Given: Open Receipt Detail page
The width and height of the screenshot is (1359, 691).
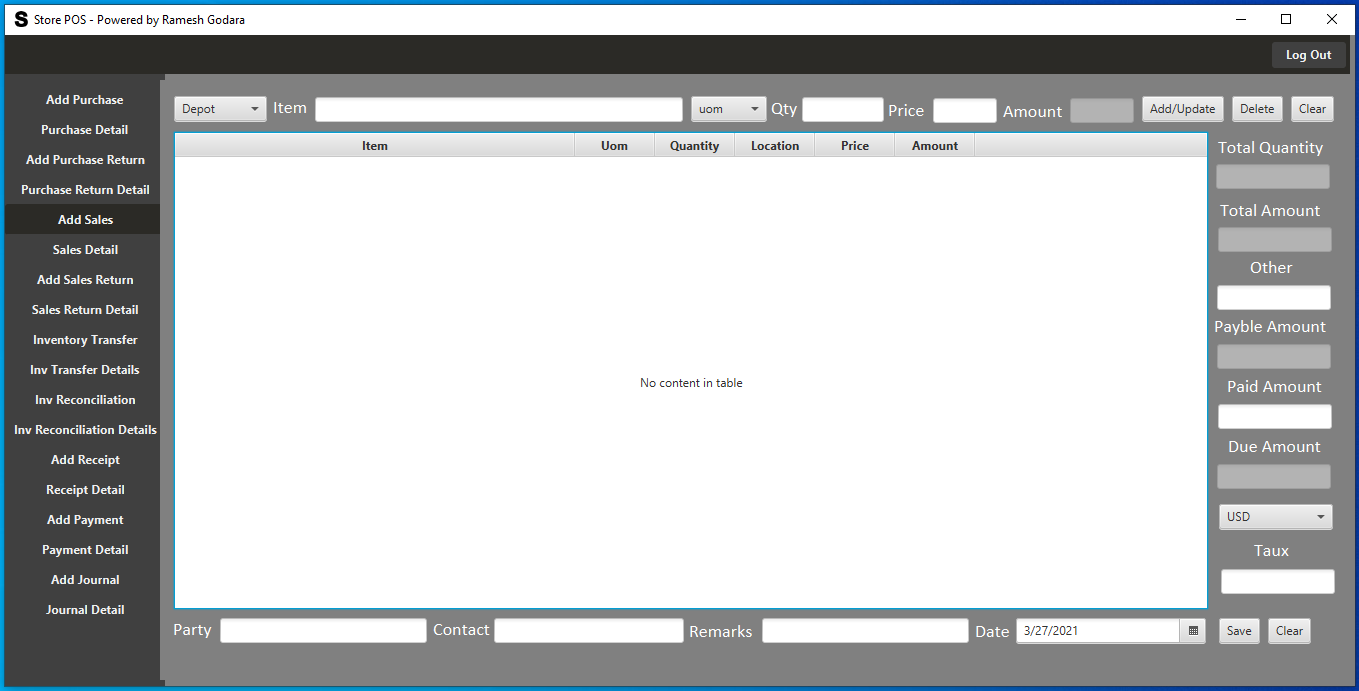Looking at the screenshot, I should [x=85, y=490].
